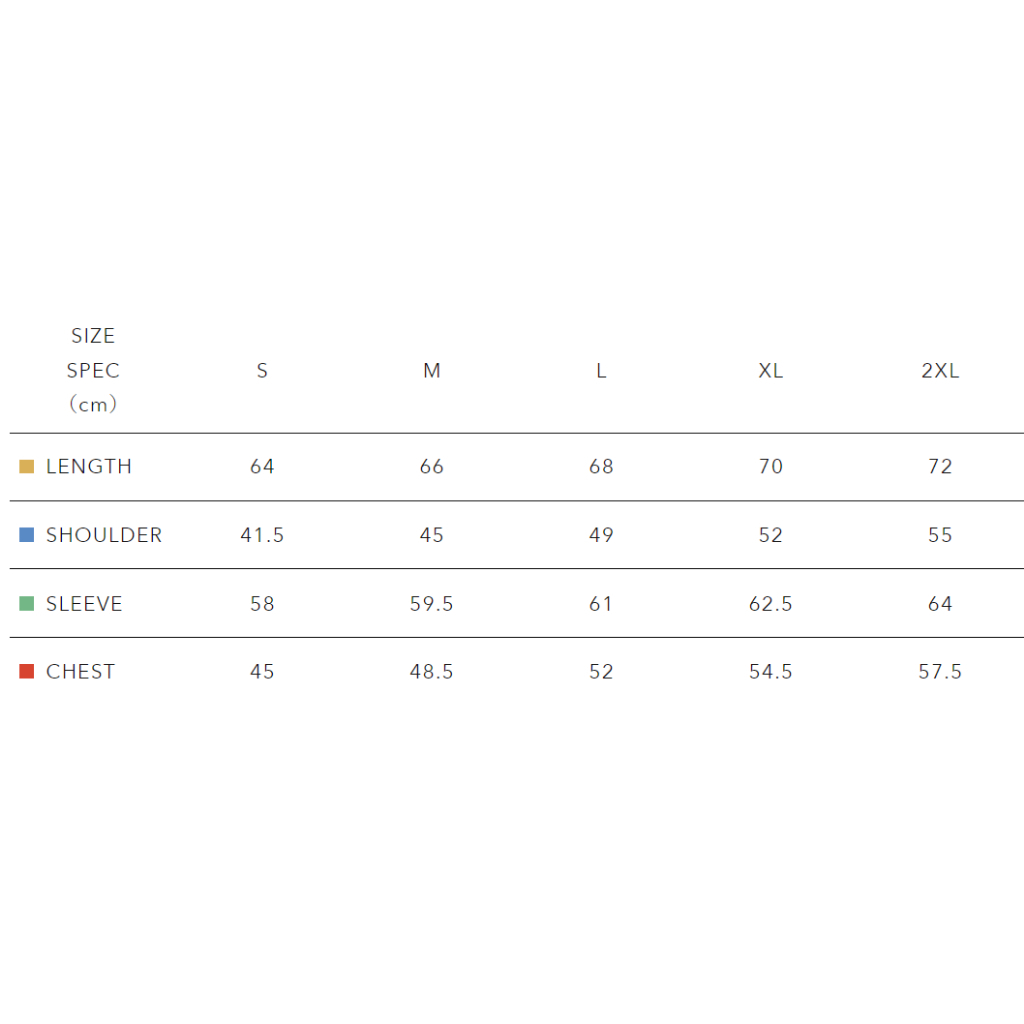Viewport: 1024px width, 1024px height.
Task: Click the 59.5 sleeve value for M
Action: 431,604
